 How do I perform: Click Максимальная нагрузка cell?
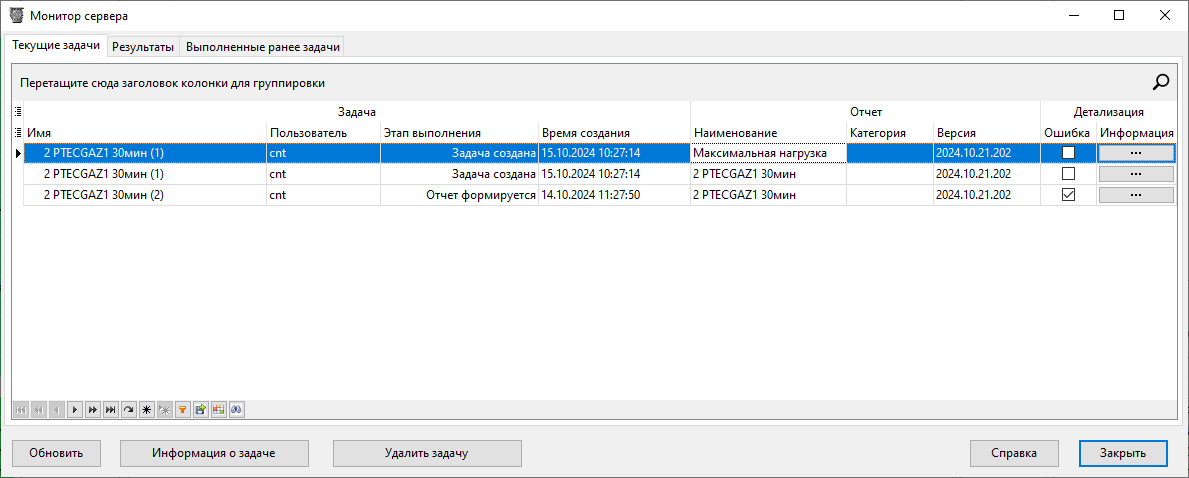[x=768, y=153]
